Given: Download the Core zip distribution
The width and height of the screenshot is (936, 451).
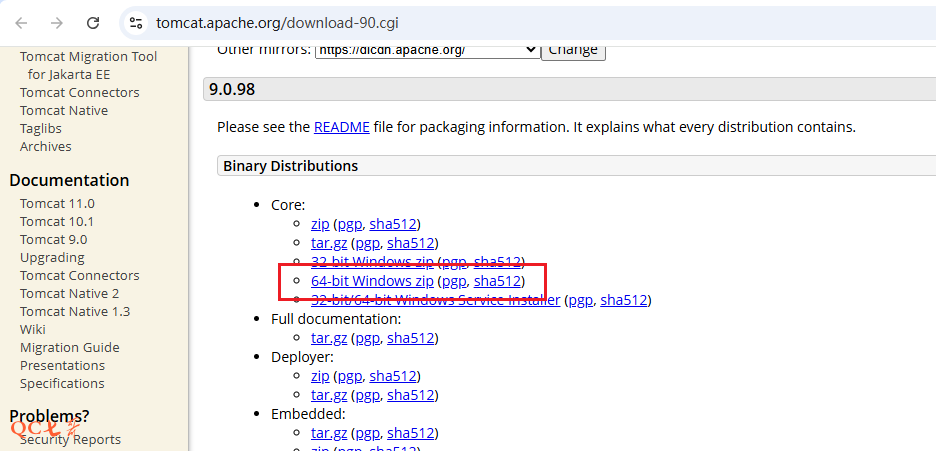Looking at the screenshot, I should (x=320, y=224).
